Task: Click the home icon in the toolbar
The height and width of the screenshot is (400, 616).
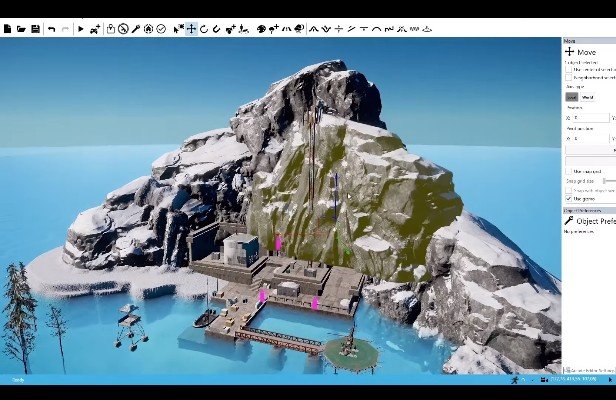Action: 148,29
